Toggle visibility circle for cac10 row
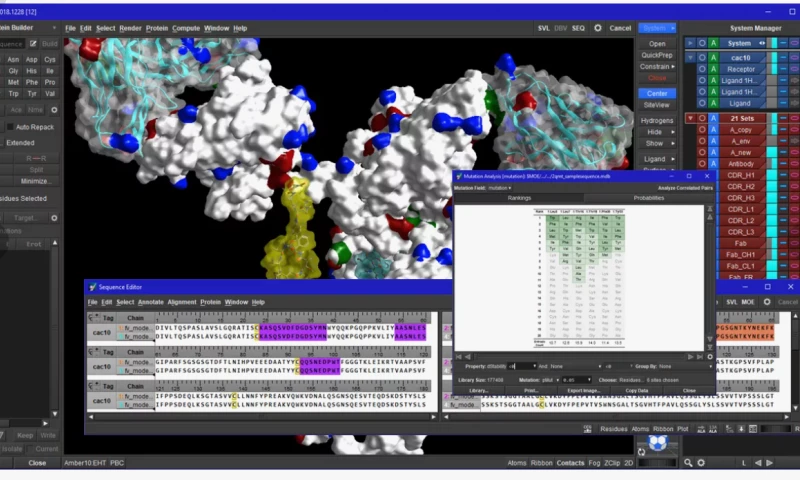This screenshot has height=480, width=800. click(702, 58)
